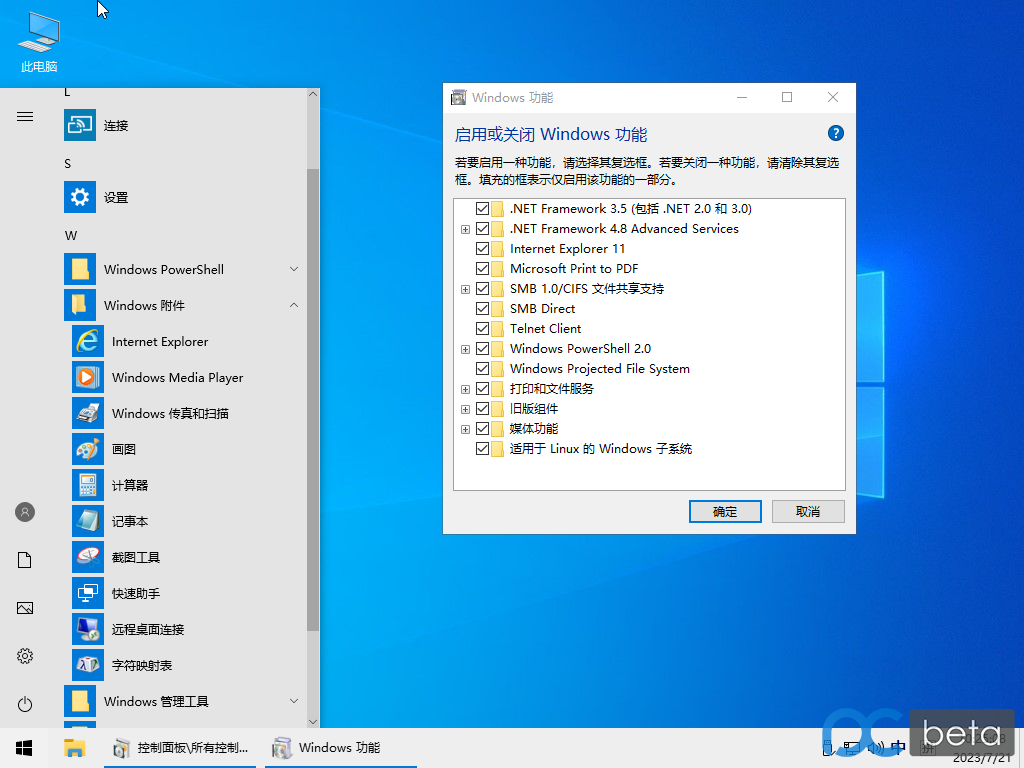Switch to 控制面板 taskbar window

pyautogui.click(x=180, y=748)
